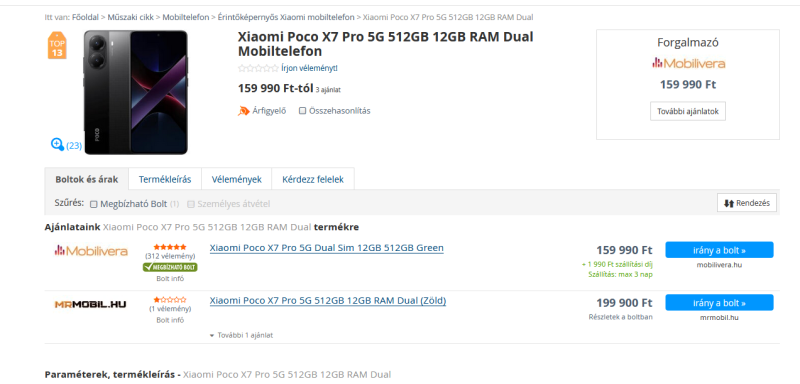The width and height of the screenshot is (800, 384).
Task: Toggle the Személyes átvétel checkbox
Action: [x=191, y=204]
